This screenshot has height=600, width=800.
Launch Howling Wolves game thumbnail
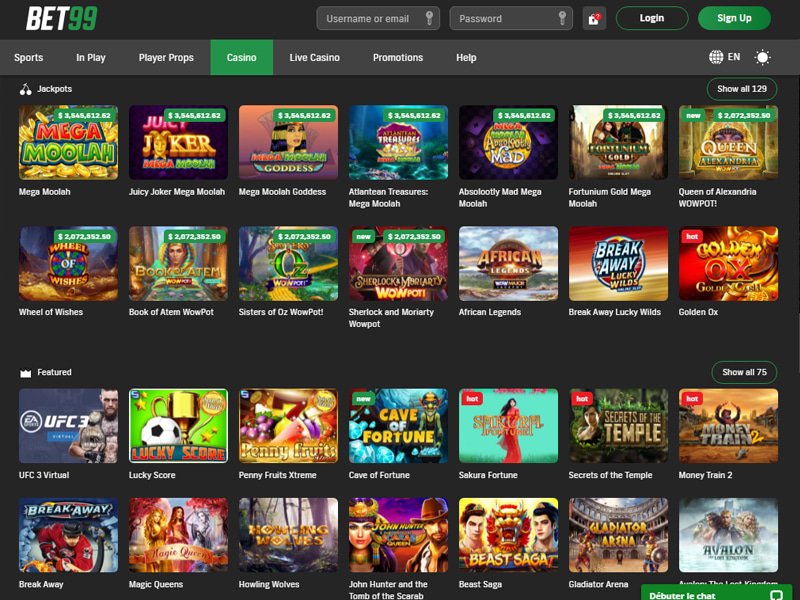point(288,535)
